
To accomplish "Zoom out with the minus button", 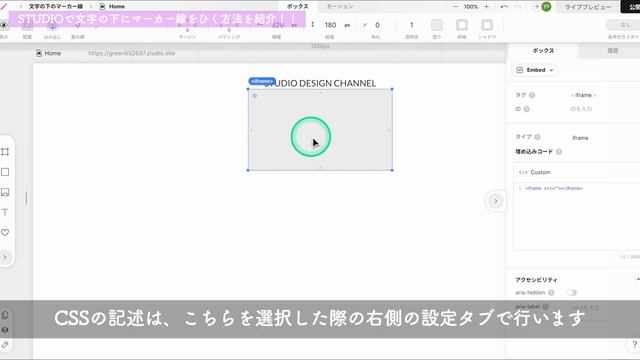I will 456,7.
